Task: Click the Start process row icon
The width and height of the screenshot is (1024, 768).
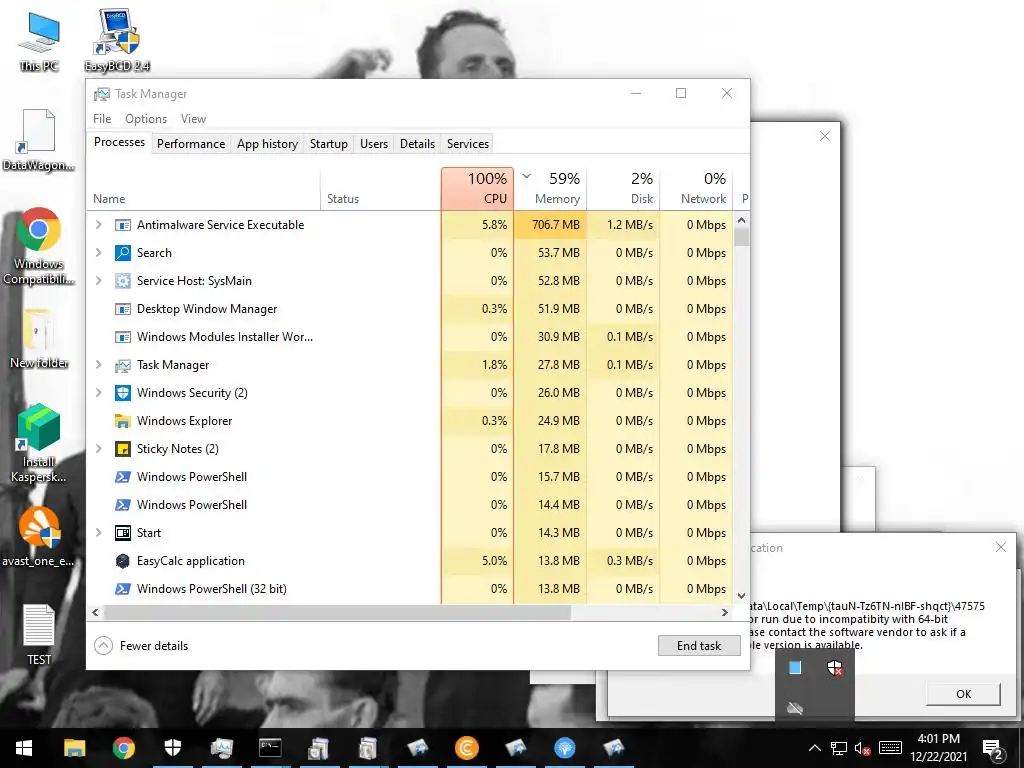Action: pyautogui.click(x=122, y=533)
